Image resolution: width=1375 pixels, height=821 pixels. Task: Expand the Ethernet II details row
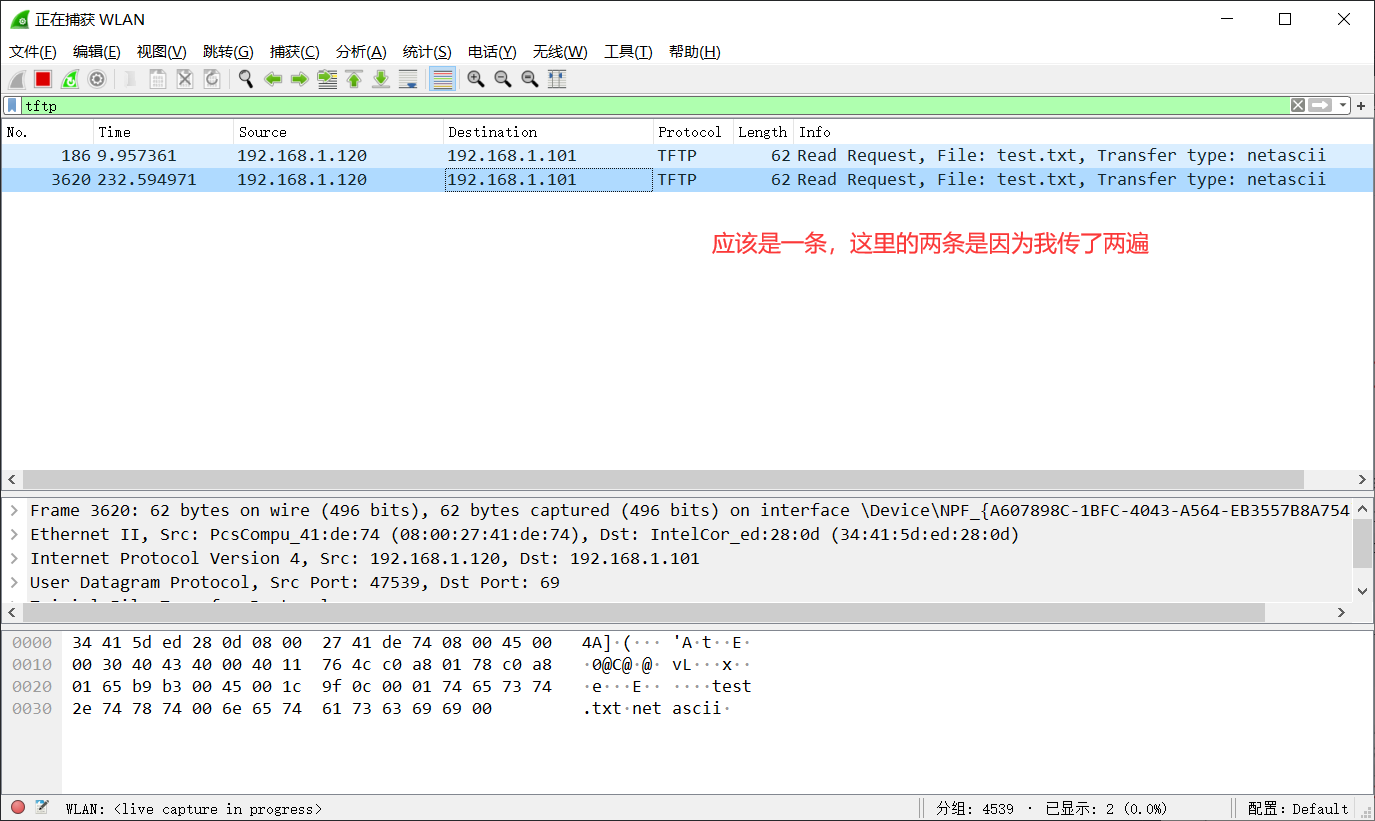14,534
